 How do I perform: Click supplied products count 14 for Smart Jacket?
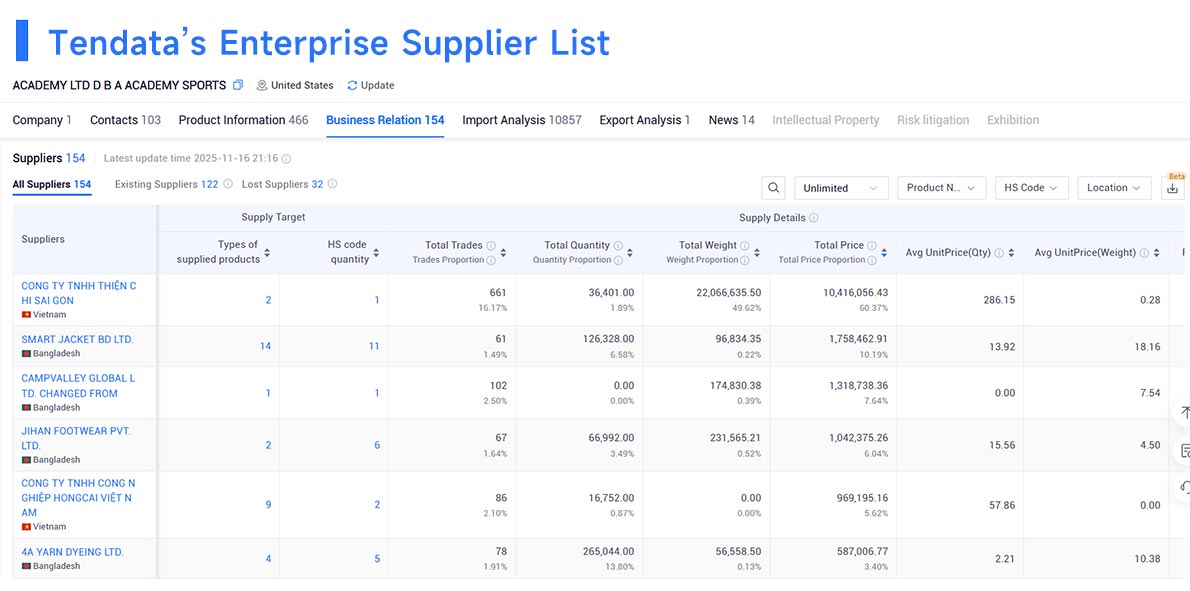tap(265, 346)
